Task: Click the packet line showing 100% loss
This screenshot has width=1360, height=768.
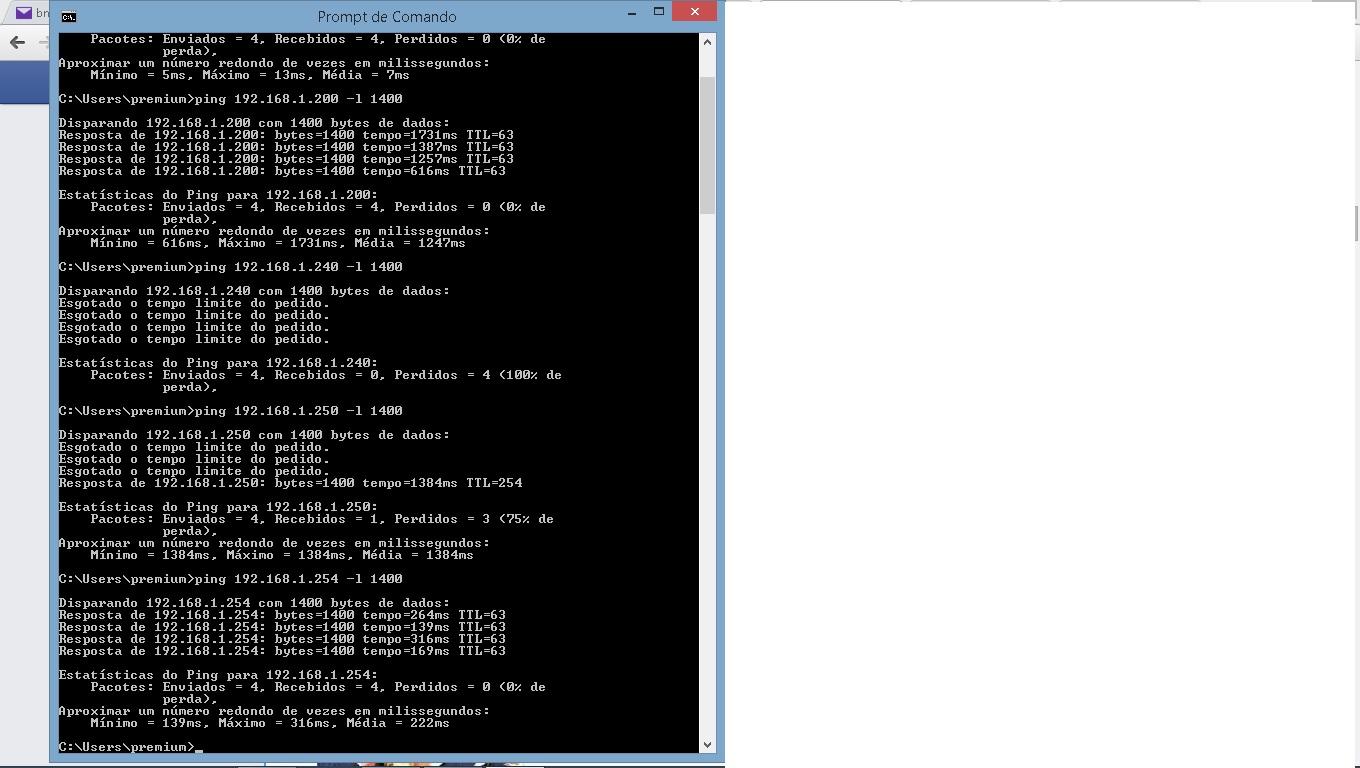Action: pos(326,375)
